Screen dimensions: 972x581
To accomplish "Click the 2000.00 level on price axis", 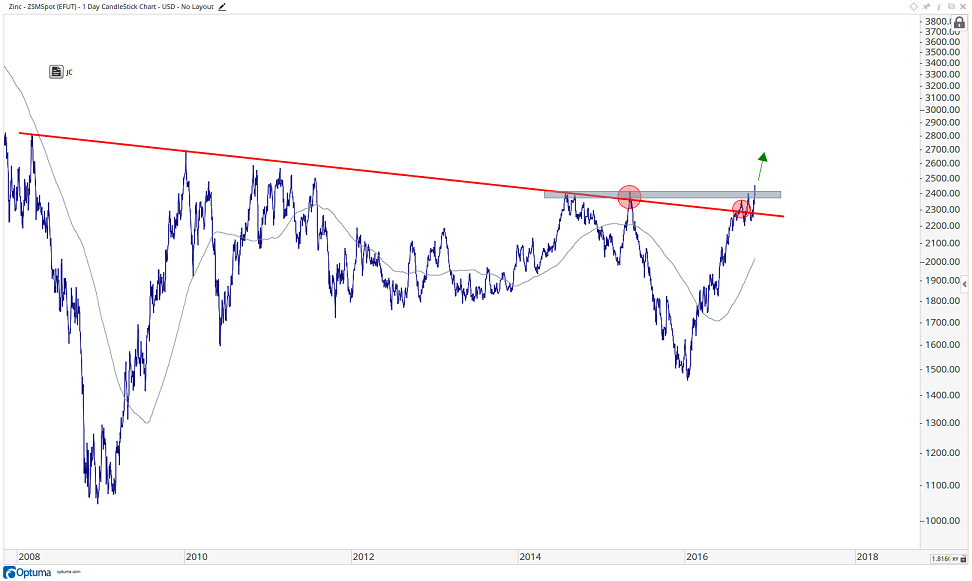I will click(x=945, y=262).
